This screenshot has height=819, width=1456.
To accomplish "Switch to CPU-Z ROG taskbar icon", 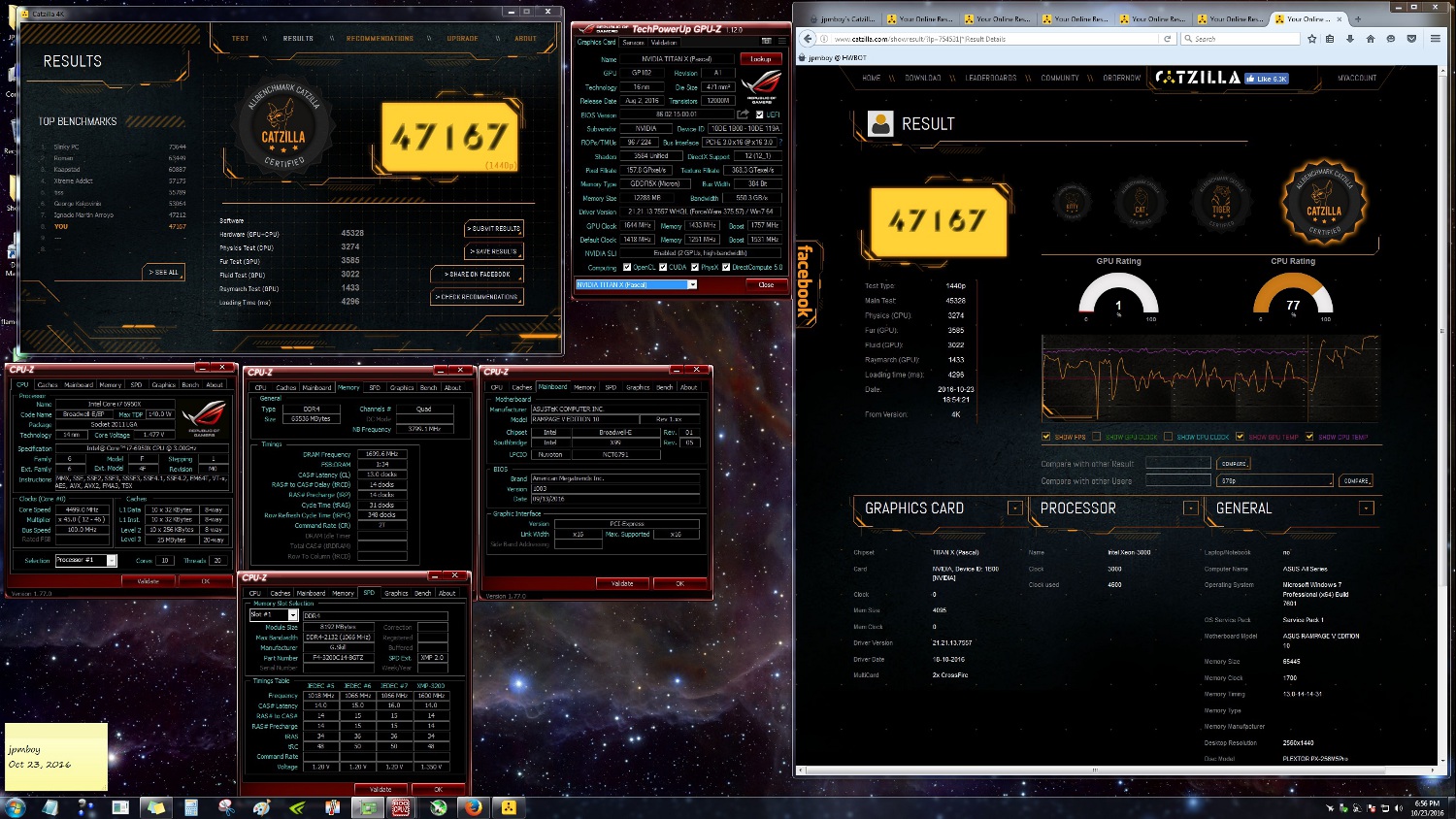I will (400, 807).
